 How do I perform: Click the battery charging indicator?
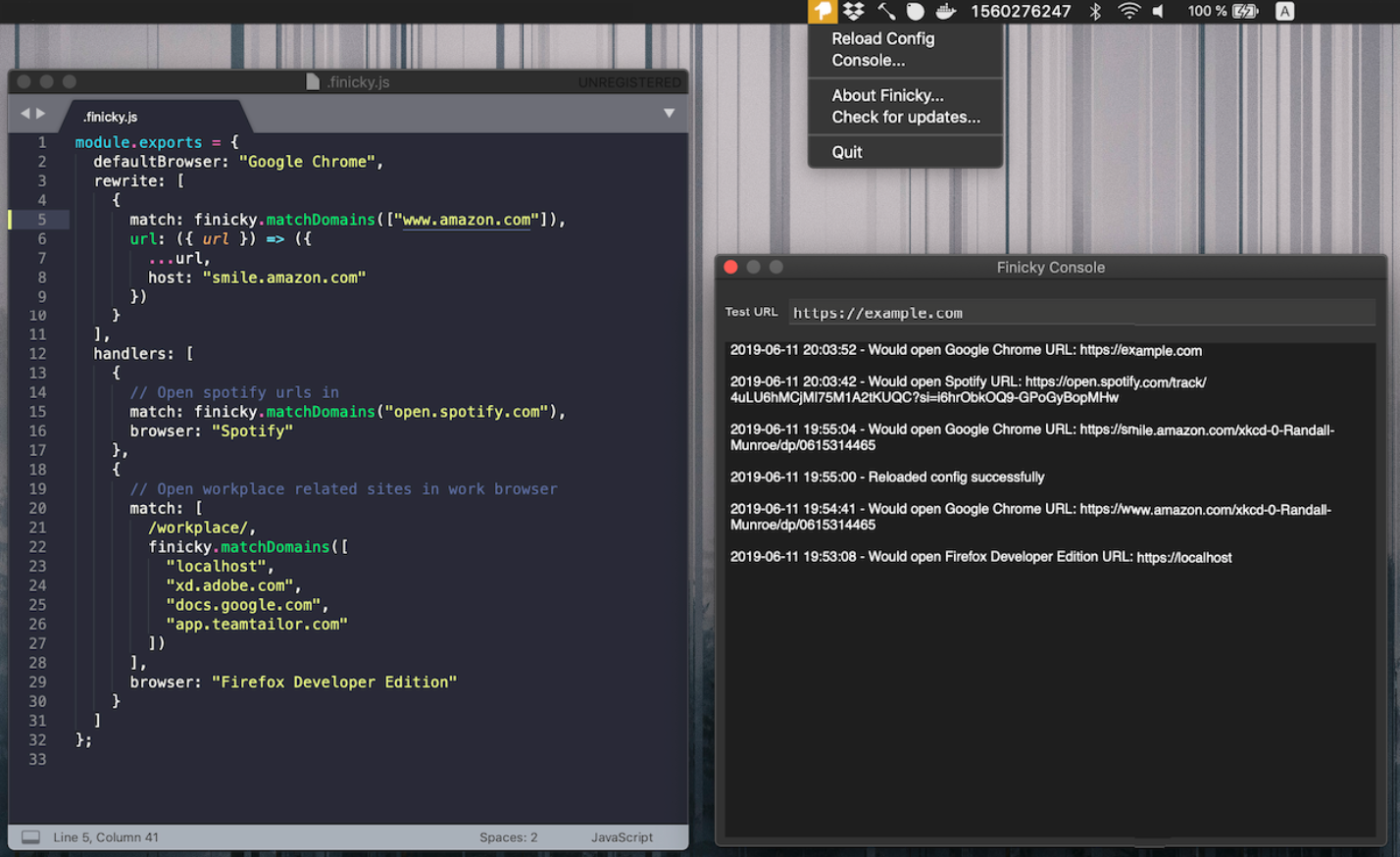click(1245, 12)
